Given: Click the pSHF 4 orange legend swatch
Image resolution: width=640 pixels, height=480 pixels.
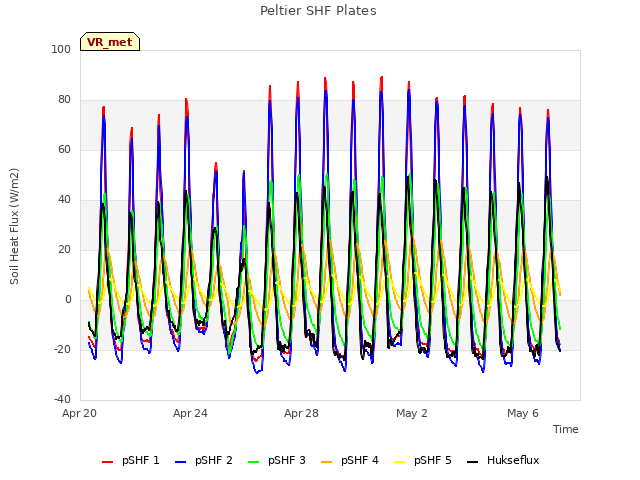Looking at the screenshot, I should 327,462.
